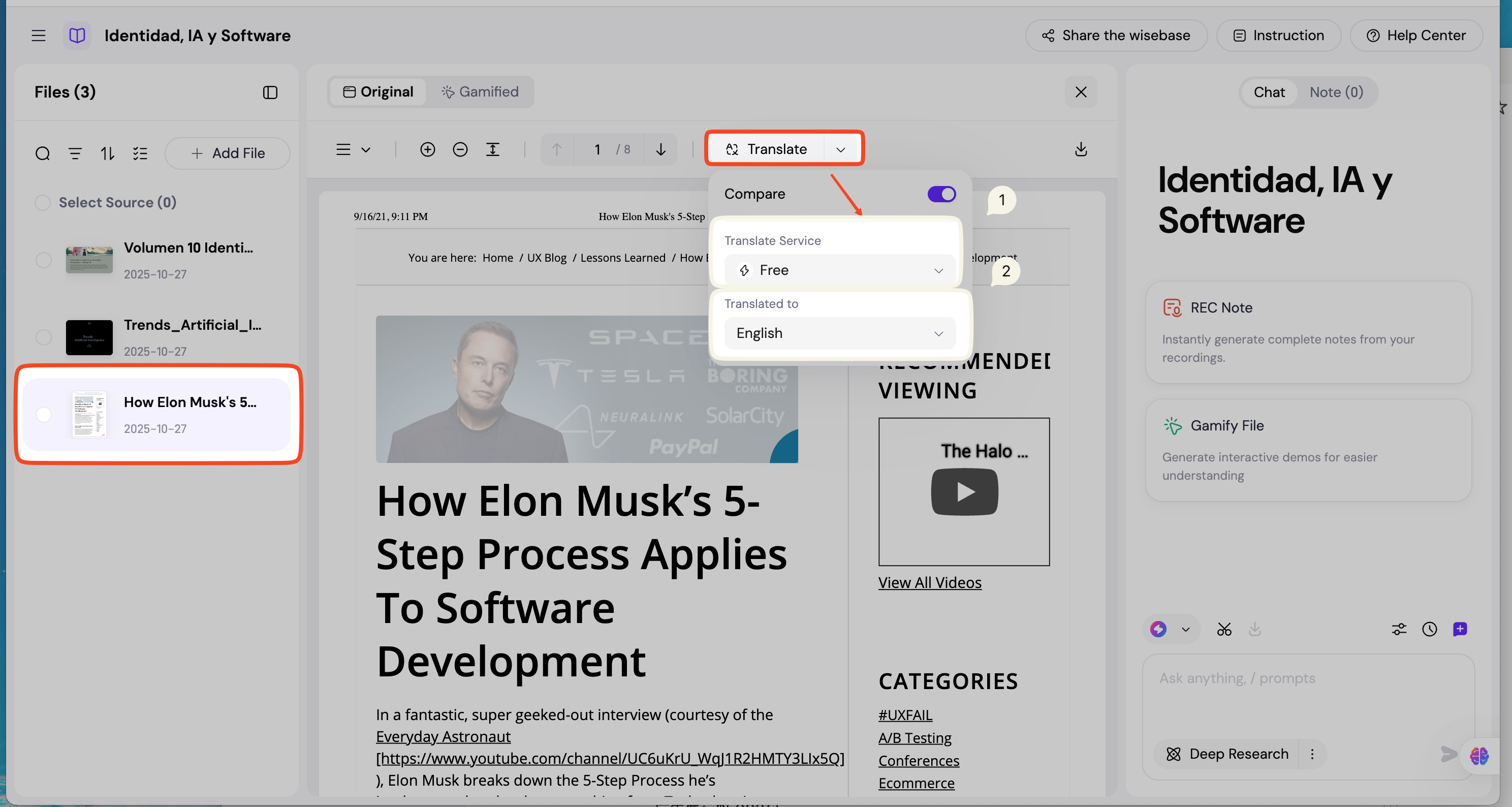The height and width of the screenshot is (807, 1512).
Task: Click the zoom in plus icon
Action: (427, 150)
